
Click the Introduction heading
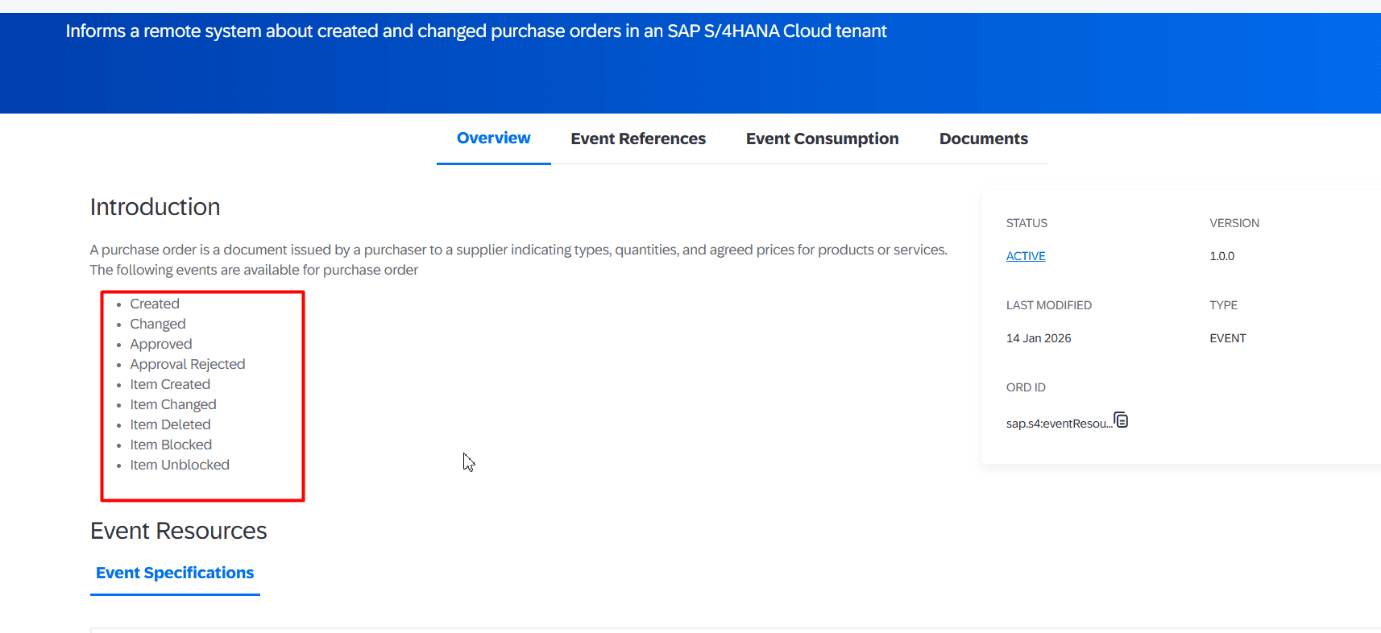pos(155,207)
